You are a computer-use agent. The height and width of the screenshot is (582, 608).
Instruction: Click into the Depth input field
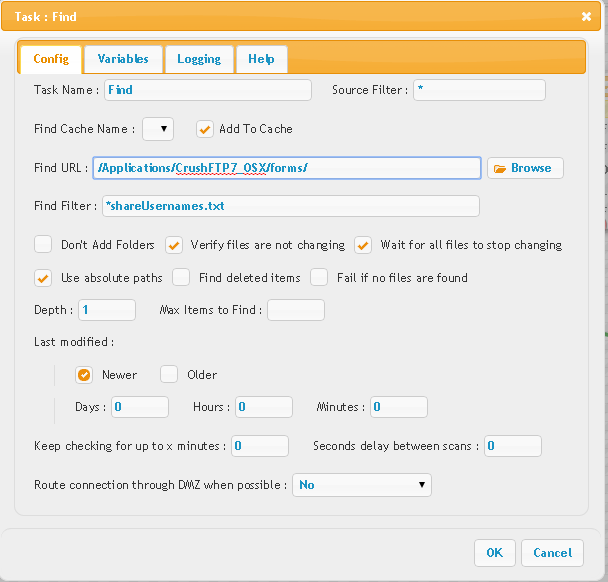107,310
